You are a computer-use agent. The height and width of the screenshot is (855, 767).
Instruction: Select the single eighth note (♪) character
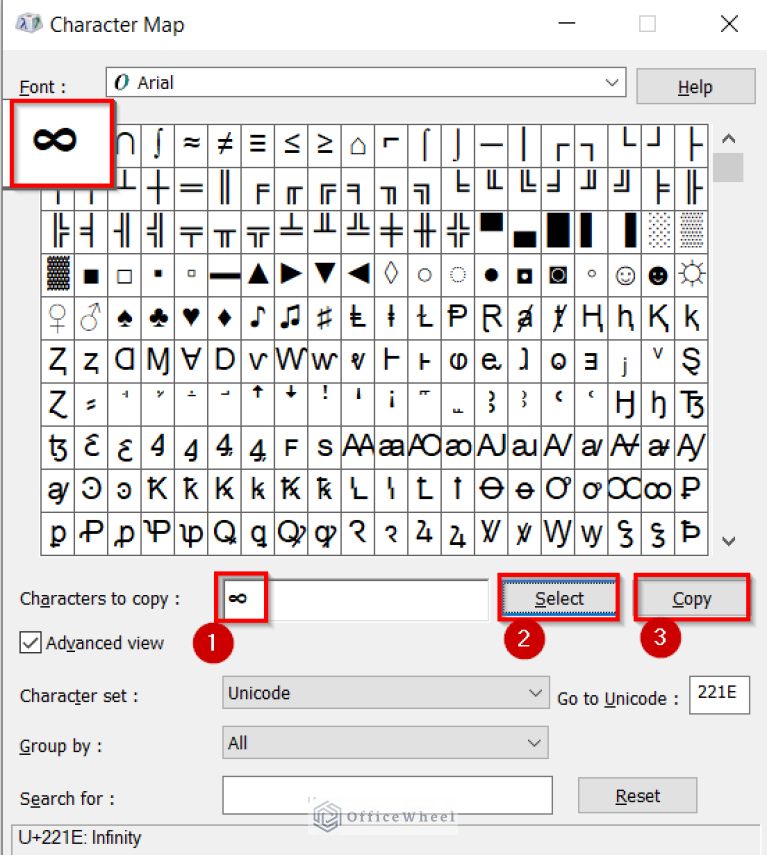[x=258, y=317]
